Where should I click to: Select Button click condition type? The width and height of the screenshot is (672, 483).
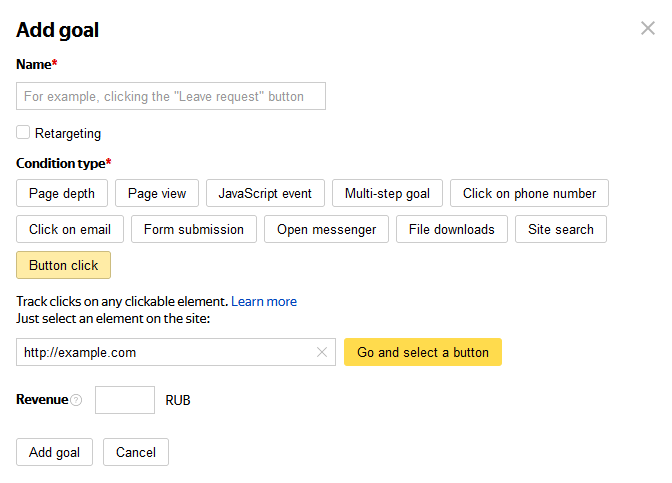(x=64, y=265)
